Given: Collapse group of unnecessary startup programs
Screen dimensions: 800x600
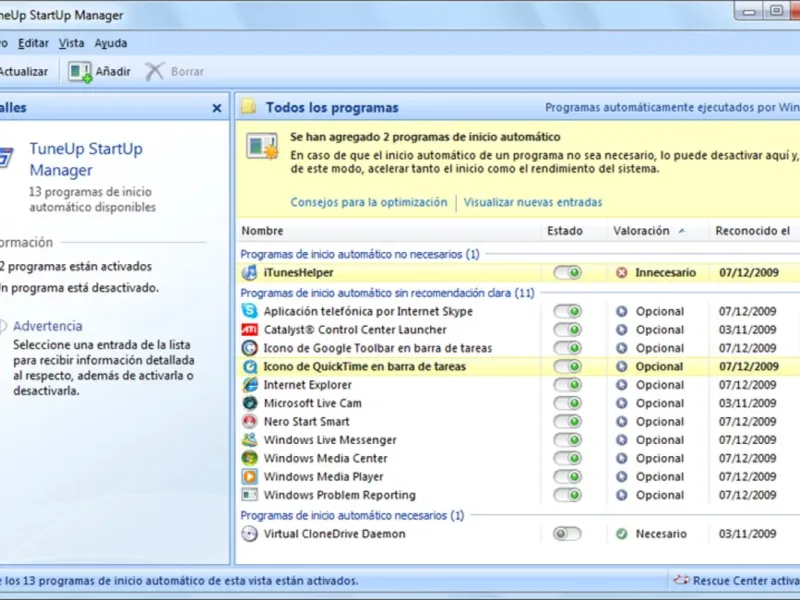Looking at the screenshot, I should (x=360, y=254).
